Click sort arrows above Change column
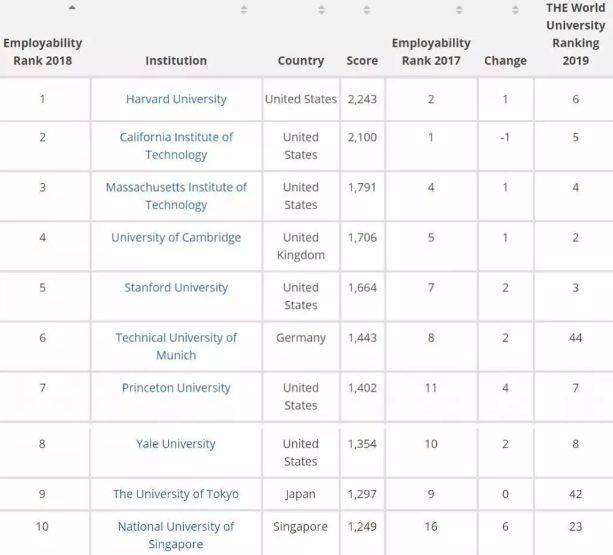The height and width of the screenshot is (555, 613). [x=518, y=10]
